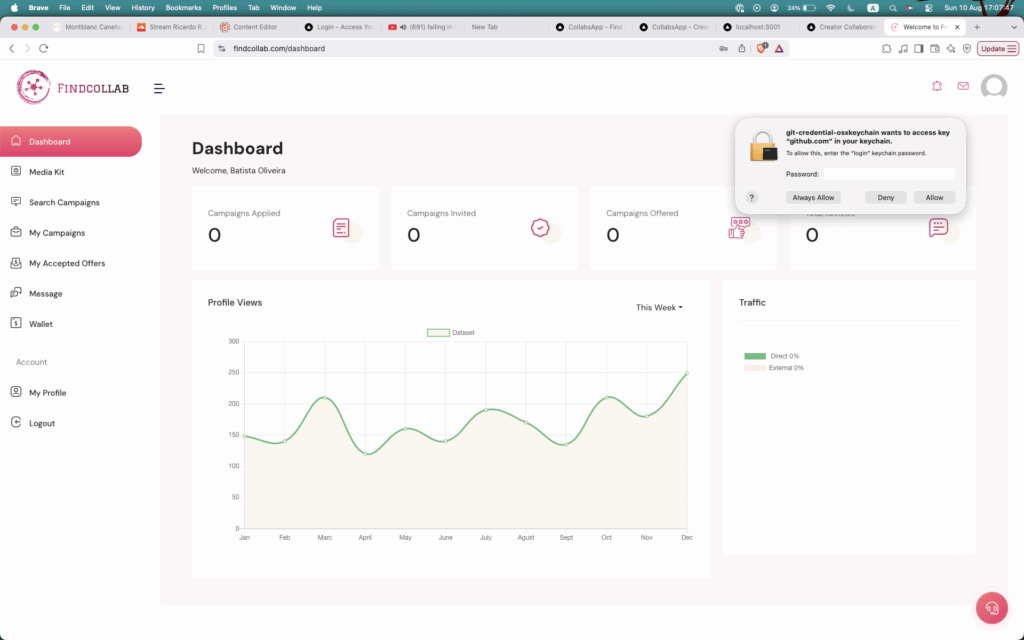This screenshot has height=640, width=1024.
Task: Toggle the Dataset legend in chart
Action: 450,332
